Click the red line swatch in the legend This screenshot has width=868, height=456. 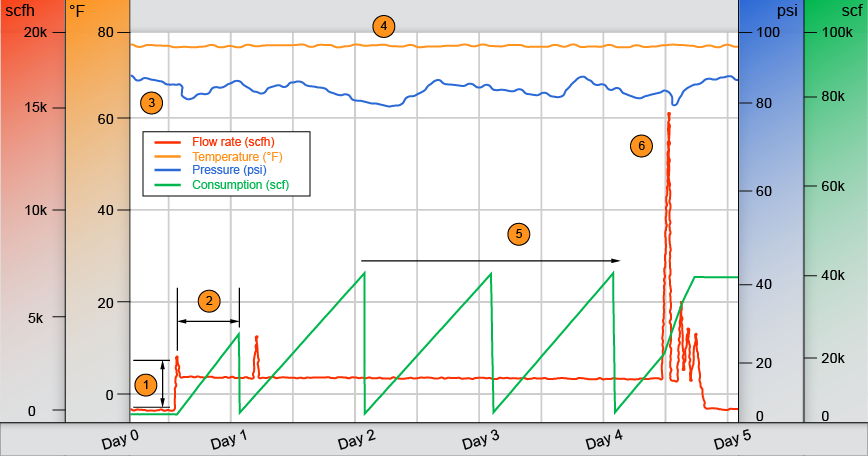pos(167,143)
